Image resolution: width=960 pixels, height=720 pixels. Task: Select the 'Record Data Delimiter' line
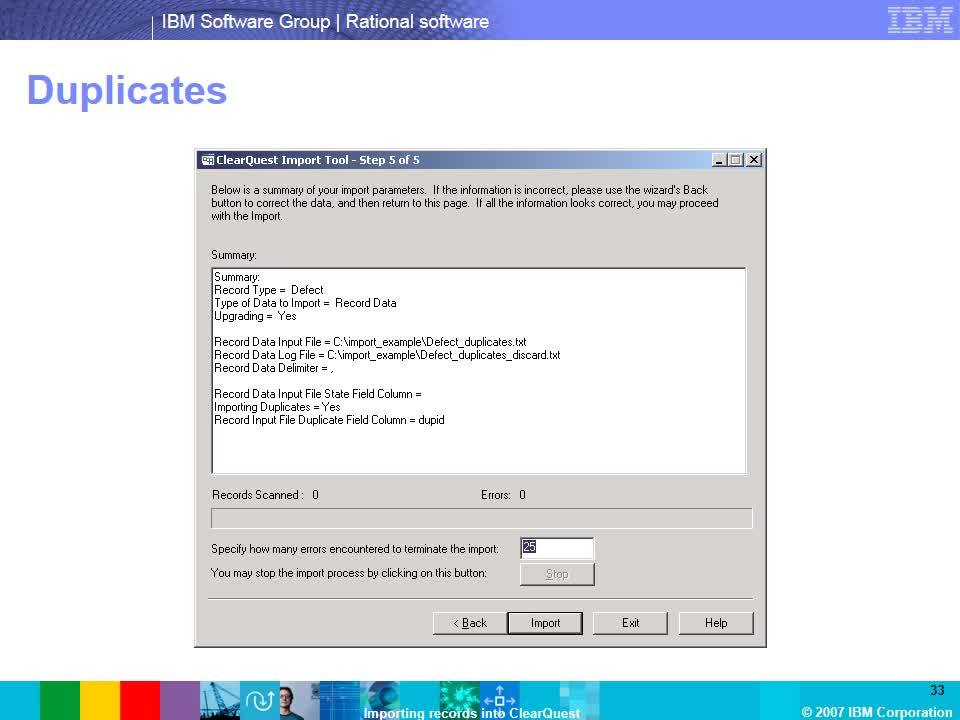274,368
